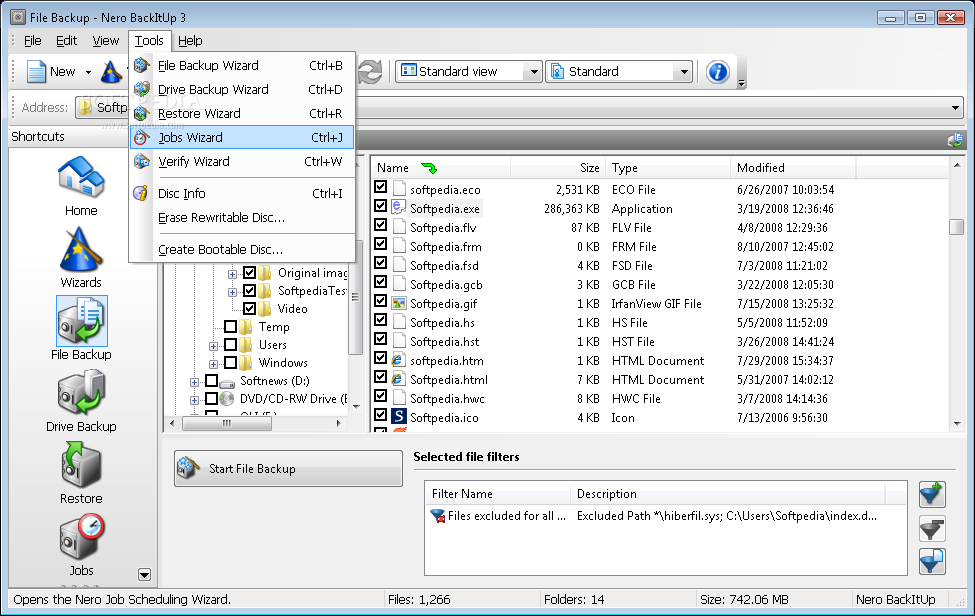Open the Address bar dropdown arrow

pos(955,108)
